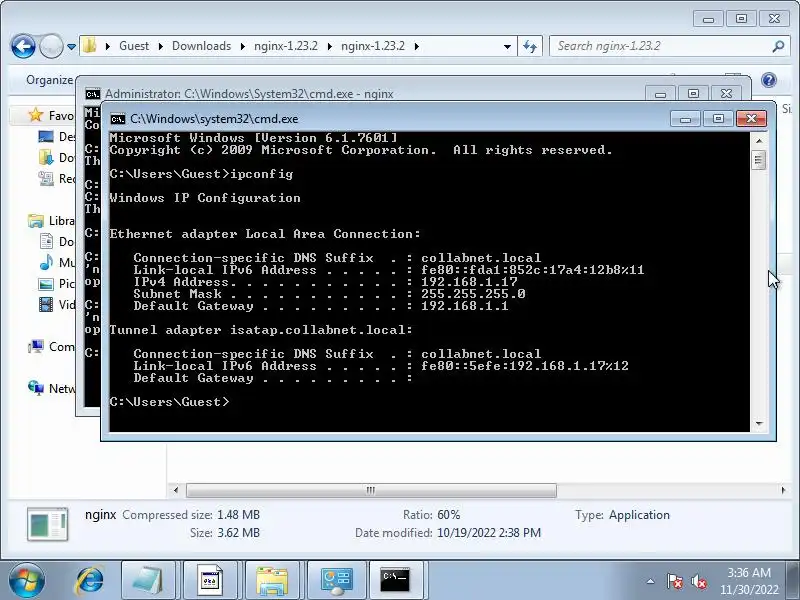Click the 1.48 MB compressed size value
The height and width of the screenshot is (600, 800).
coord(238,515)
